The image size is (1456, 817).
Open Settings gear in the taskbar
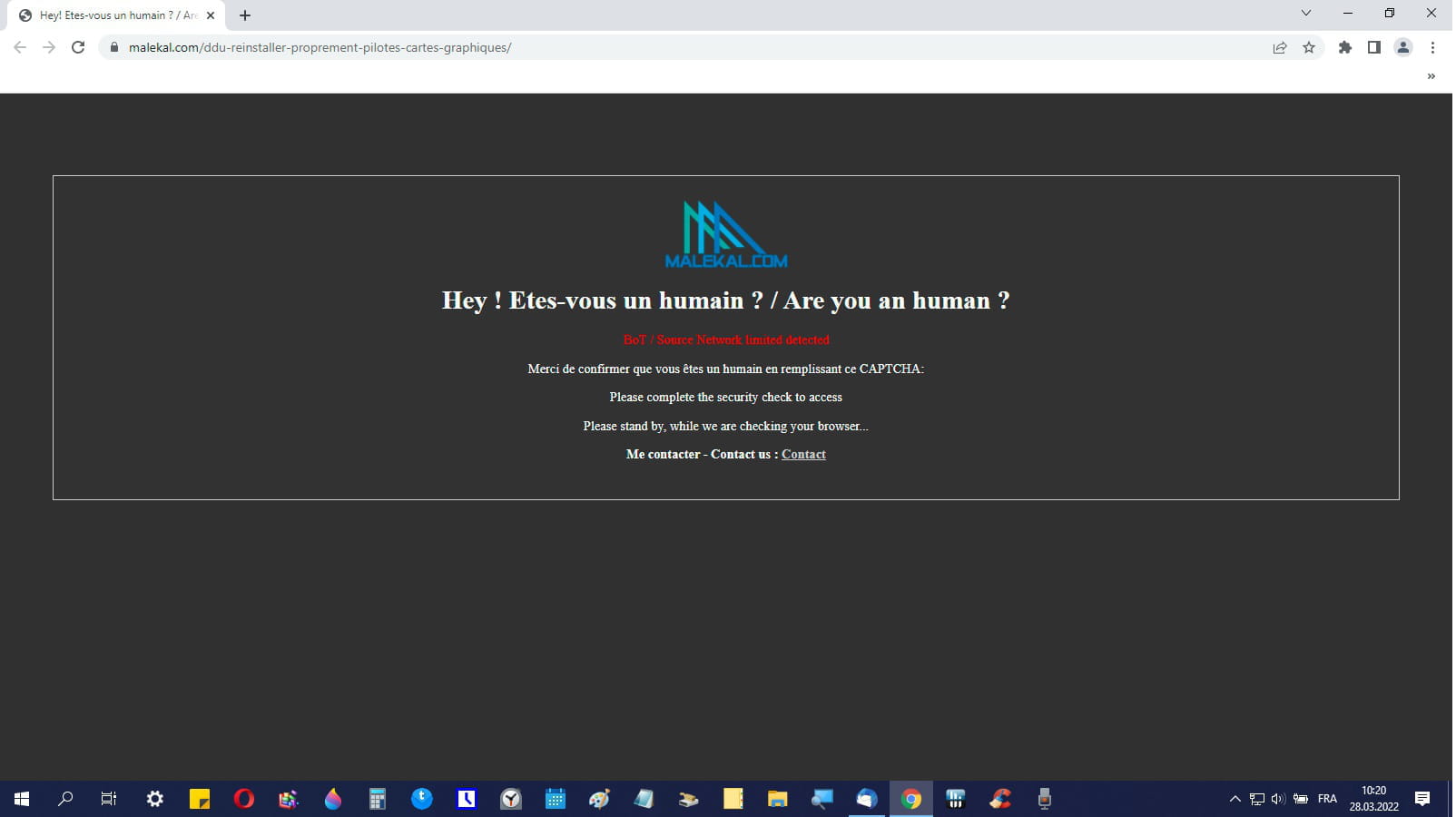tap(155, 799)
